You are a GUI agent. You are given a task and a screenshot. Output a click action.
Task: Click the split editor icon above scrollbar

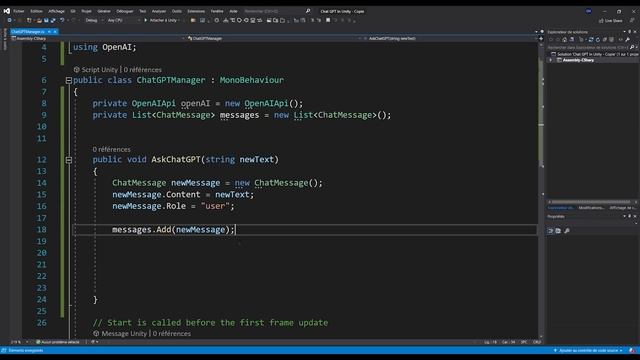point(541,38)
